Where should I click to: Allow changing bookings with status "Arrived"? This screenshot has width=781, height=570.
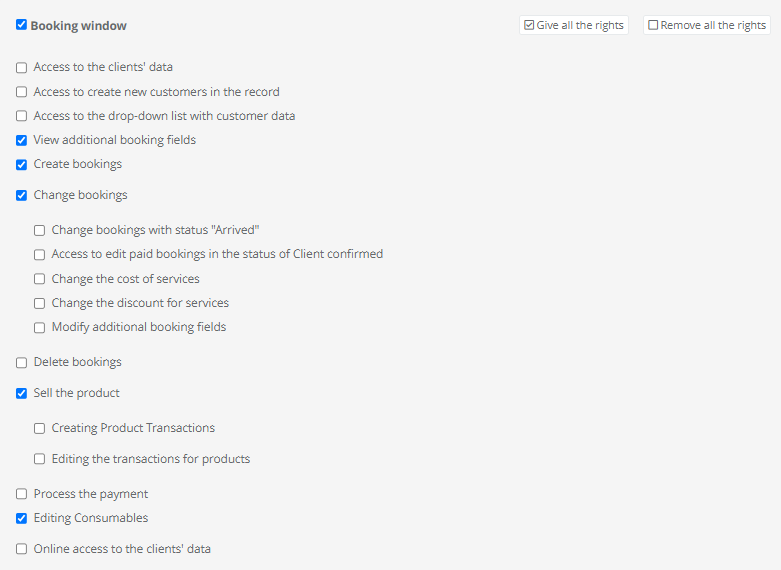point(40,230)
